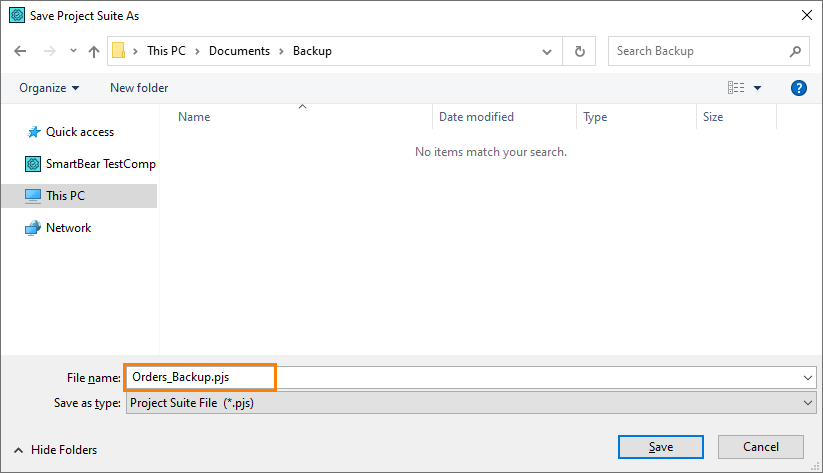Expand the address bar path history dropdown
The image size is (823, 473).
coord(546,51)
